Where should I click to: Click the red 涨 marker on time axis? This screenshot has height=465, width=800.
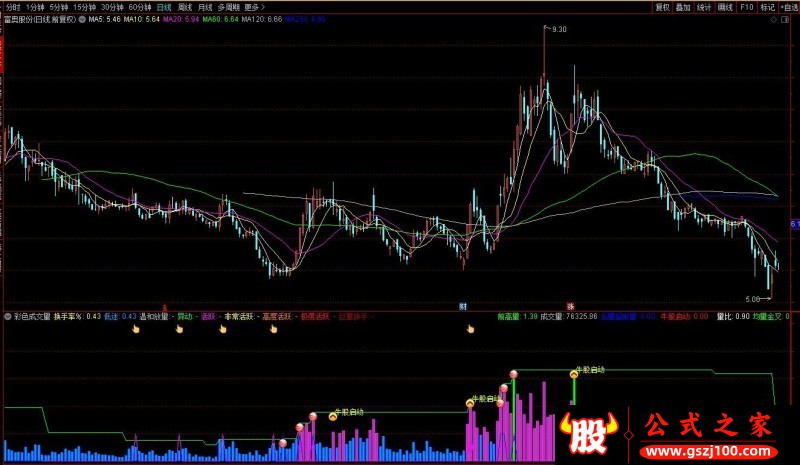click(x=570, y=306)
